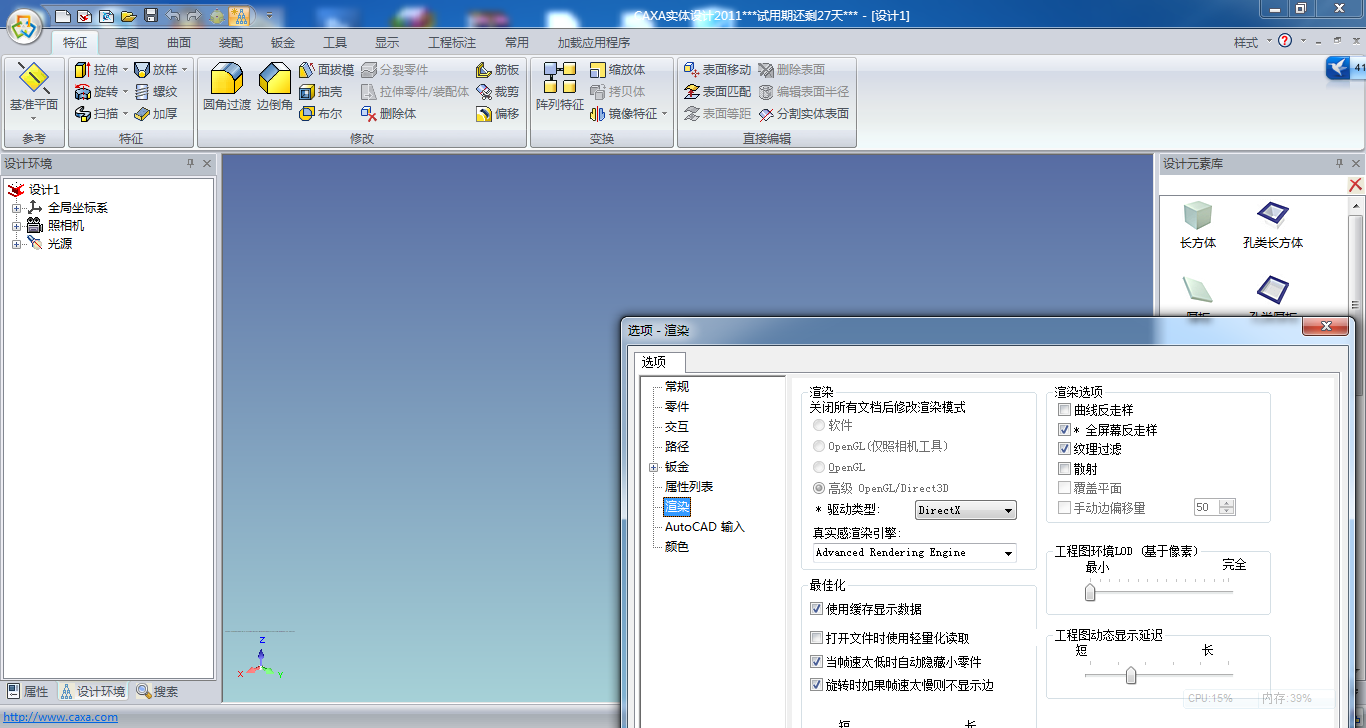Click the 镜像特征 mirror feature tool
Viewport: 1366px width, 728px height.
click(x=624, y=114)
